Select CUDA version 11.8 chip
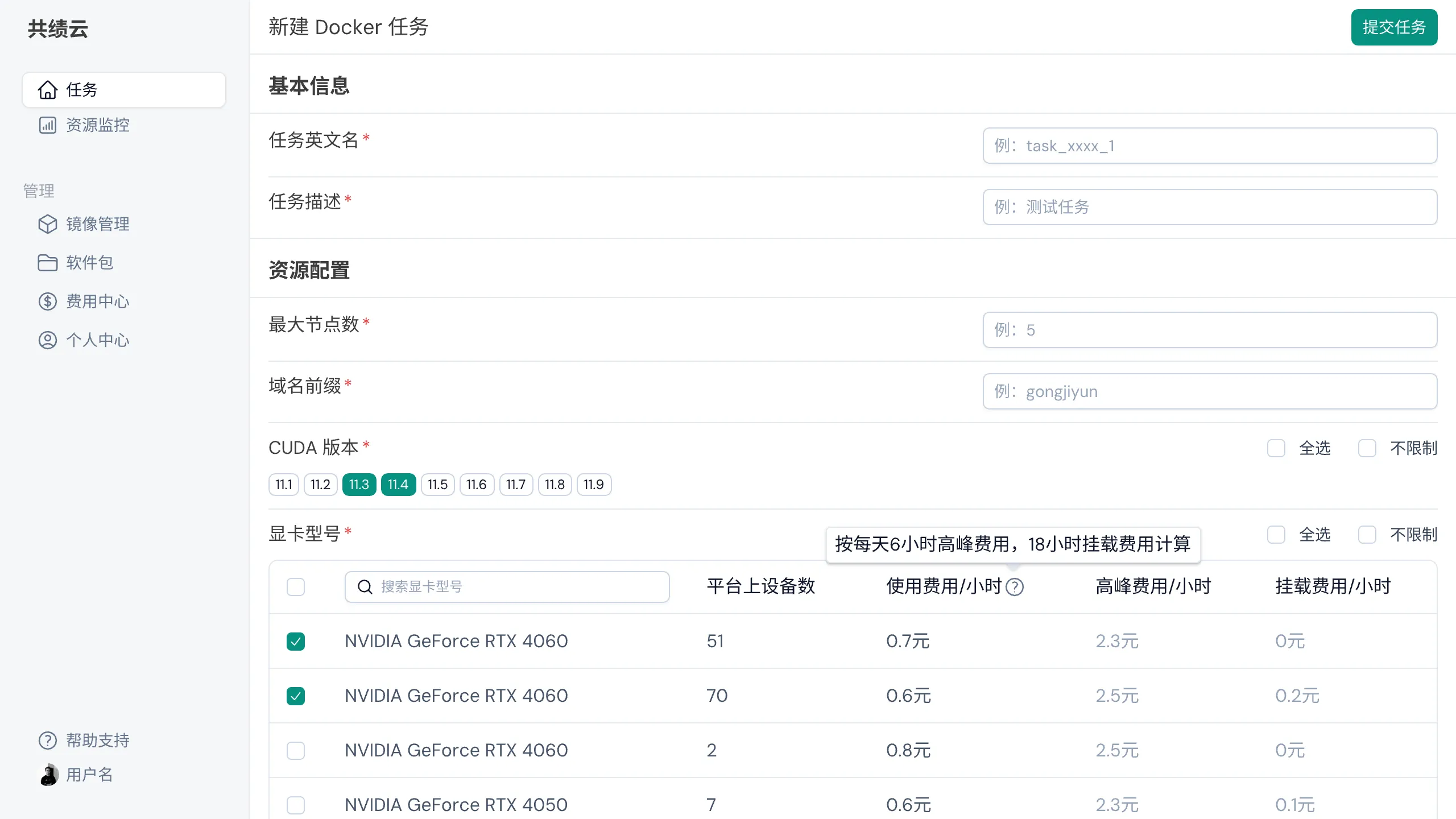 [x=555, y=484]
